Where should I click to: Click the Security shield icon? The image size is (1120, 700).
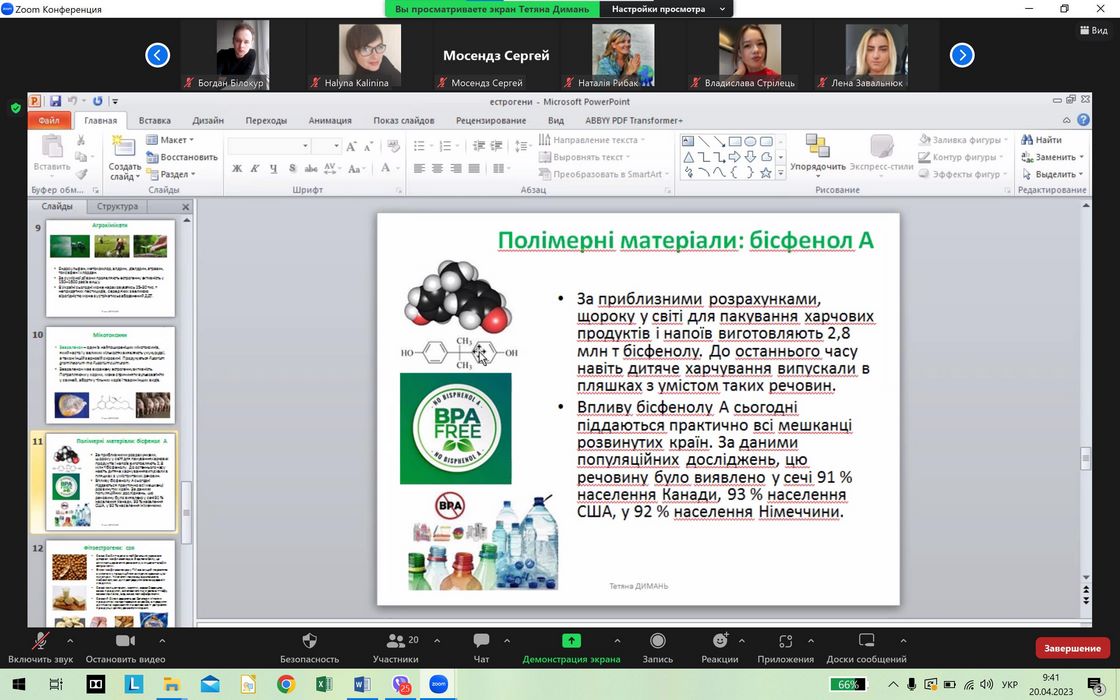(309, 641)
